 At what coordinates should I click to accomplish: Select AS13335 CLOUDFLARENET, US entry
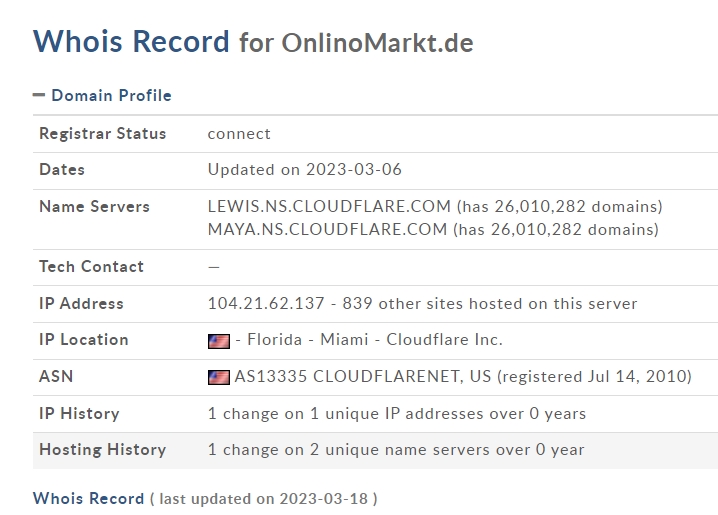pyautogui.click(x=463, y=376)
